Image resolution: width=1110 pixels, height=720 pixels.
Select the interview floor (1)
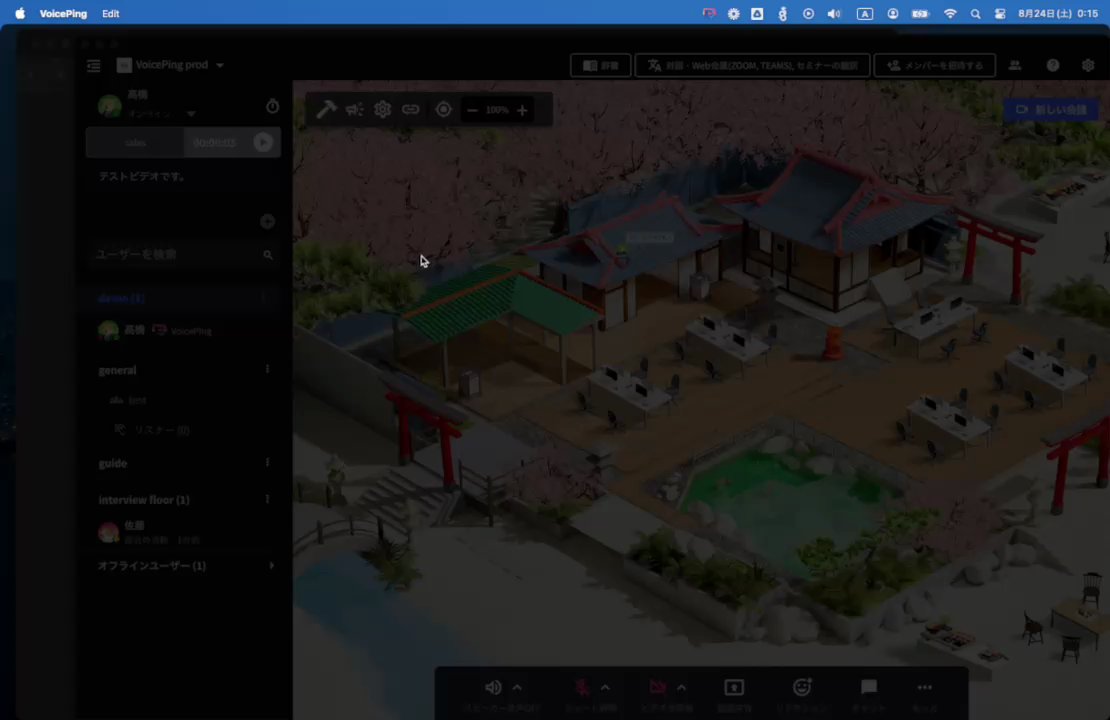144,500
